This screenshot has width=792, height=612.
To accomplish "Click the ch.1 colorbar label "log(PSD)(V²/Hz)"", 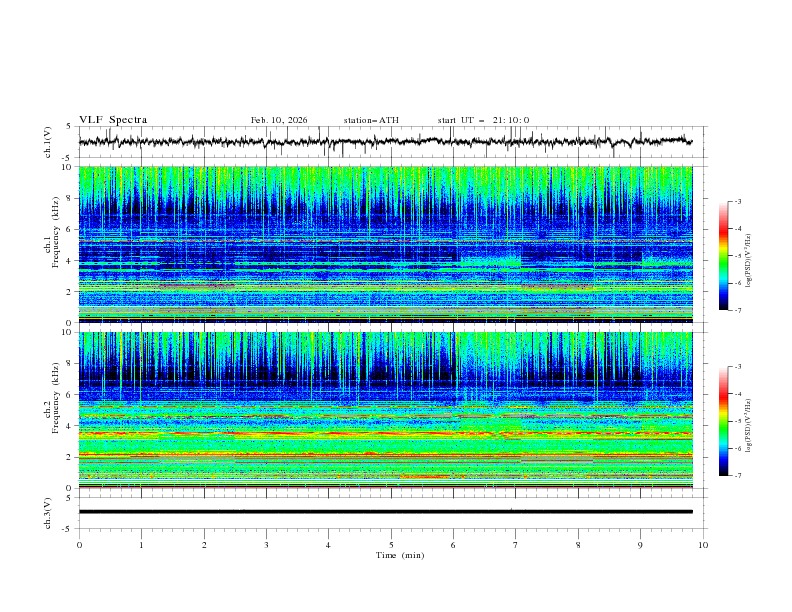I will click(749, 261).
